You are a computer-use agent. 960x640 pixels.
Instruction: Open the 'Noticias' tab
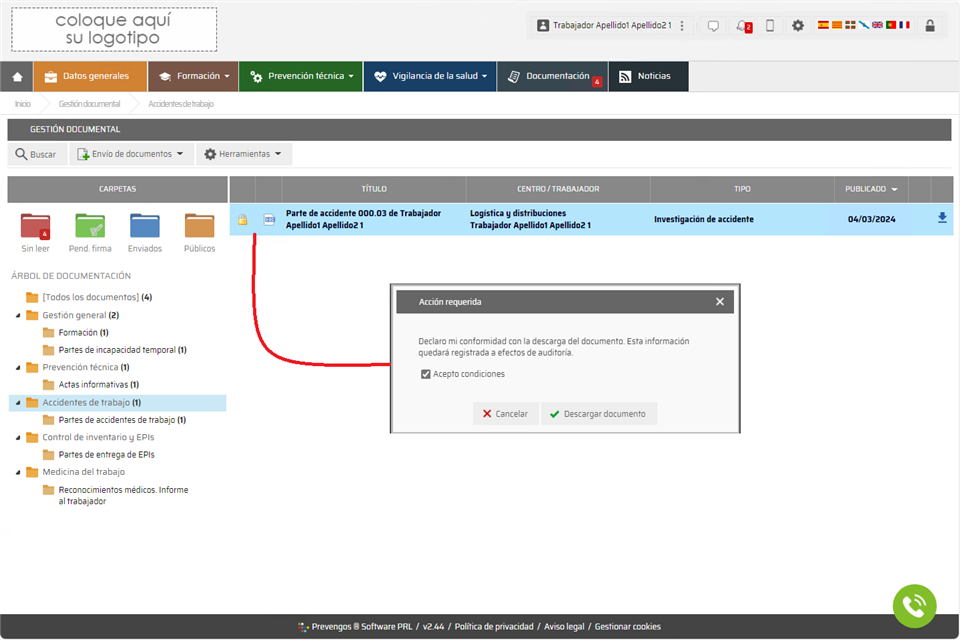tap(647, 76)
